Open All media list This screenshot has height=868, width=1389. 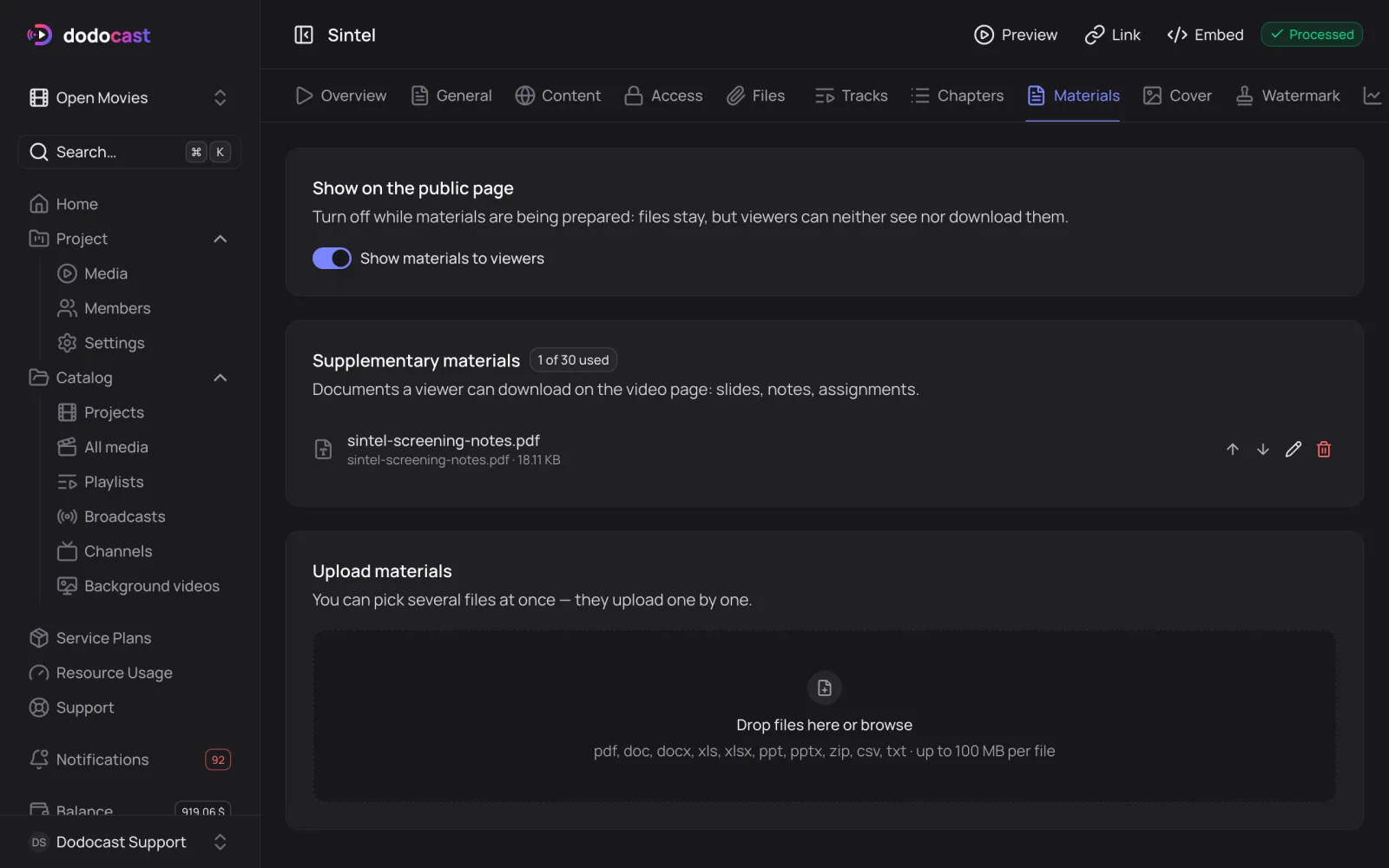click(x=102, y=447)
